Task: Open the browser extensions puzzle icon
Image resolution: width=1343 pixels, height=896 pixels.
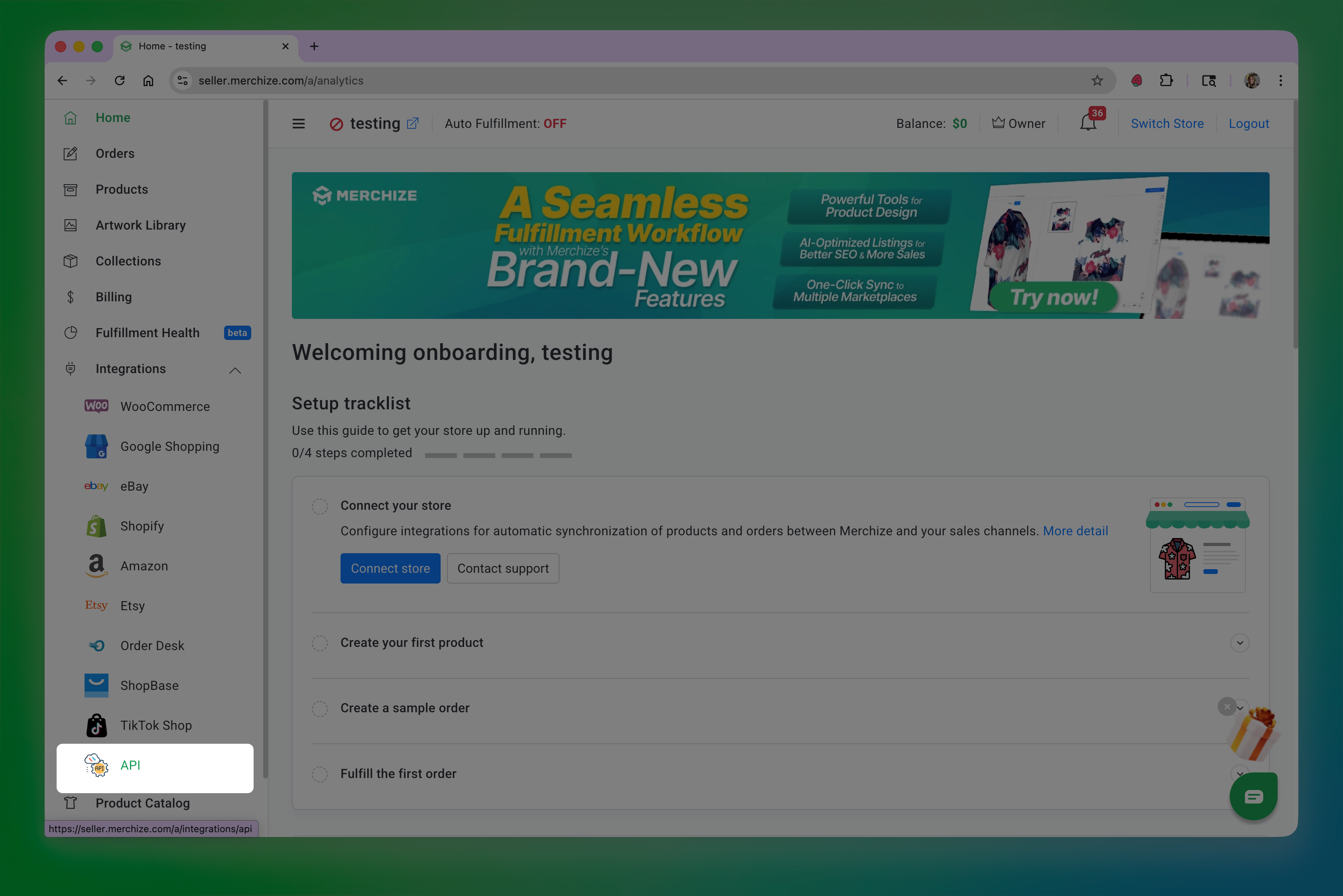Action: (1166, 81)
